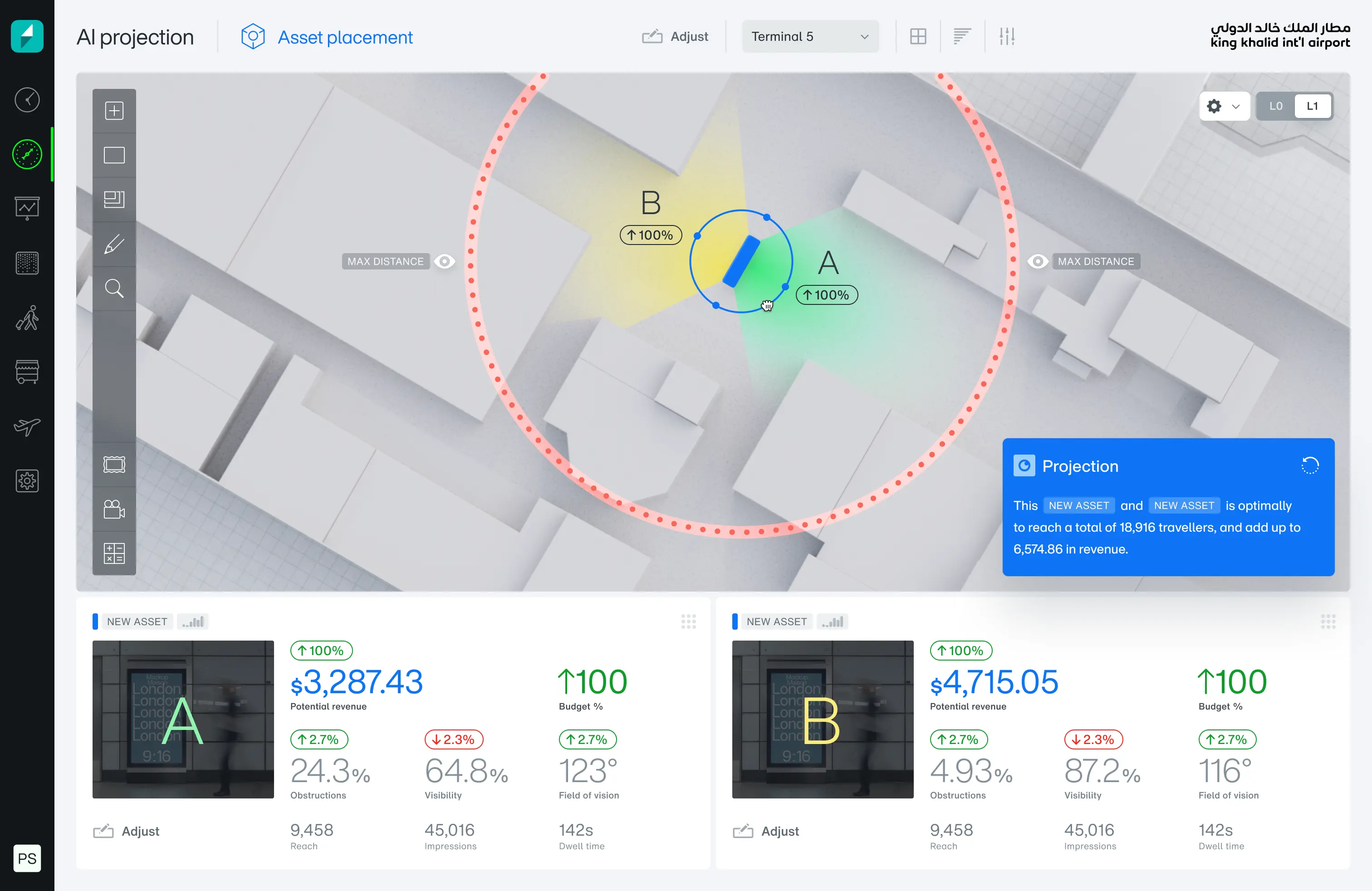Select the pencil draw tool in map toolbar
Screen dimensions: 1372x891
tap(114, 244)
